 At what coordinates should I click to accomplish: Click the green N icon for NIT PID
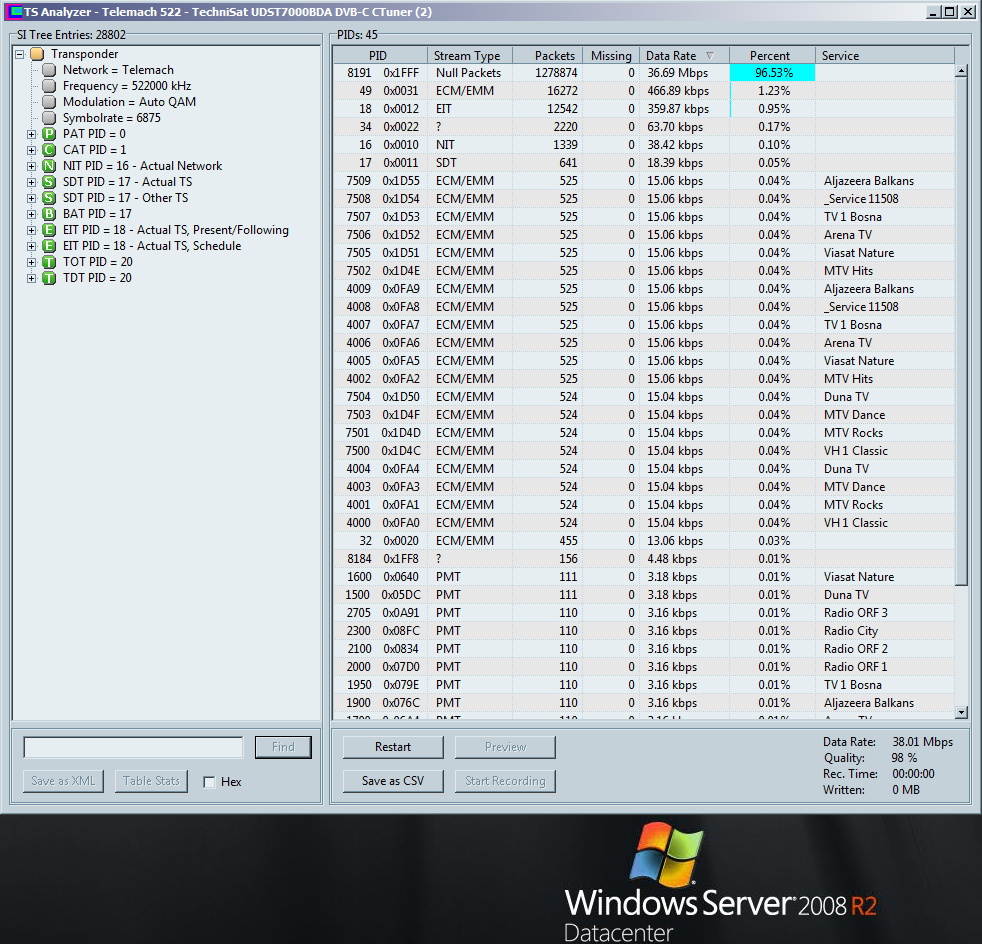[x=49, y=166]
